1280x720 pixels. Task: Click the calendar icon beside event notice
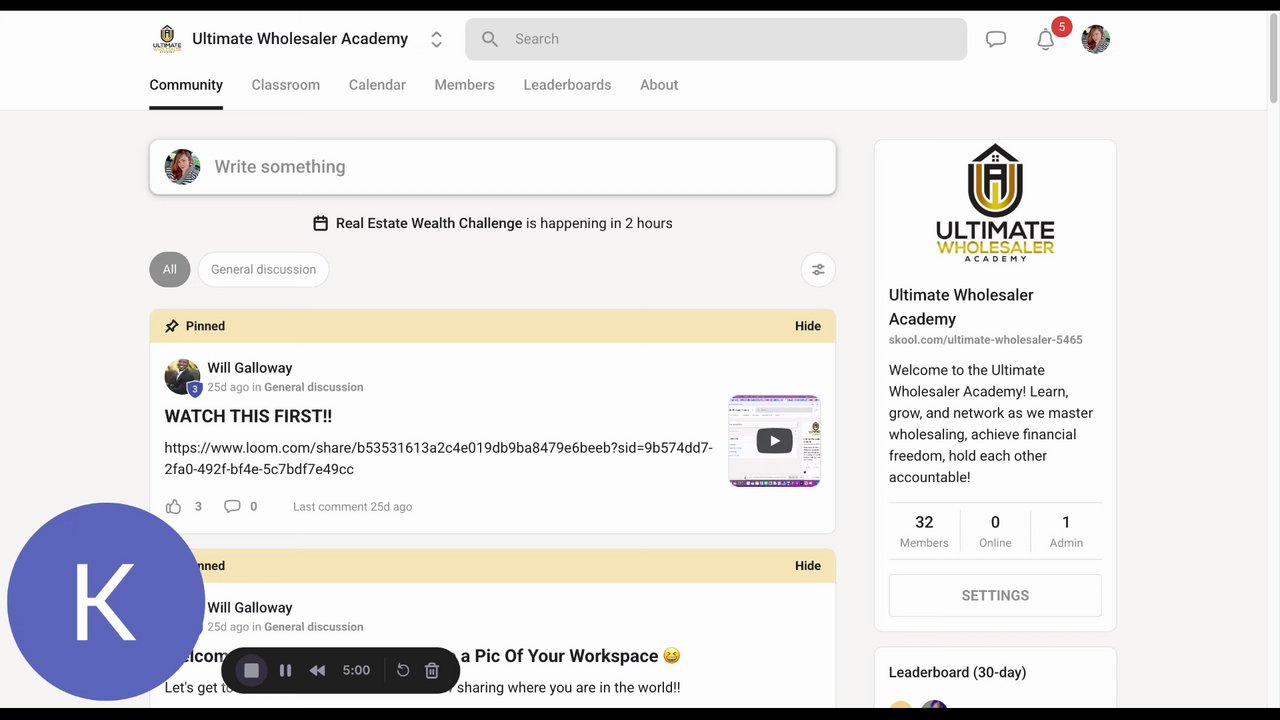320,223
